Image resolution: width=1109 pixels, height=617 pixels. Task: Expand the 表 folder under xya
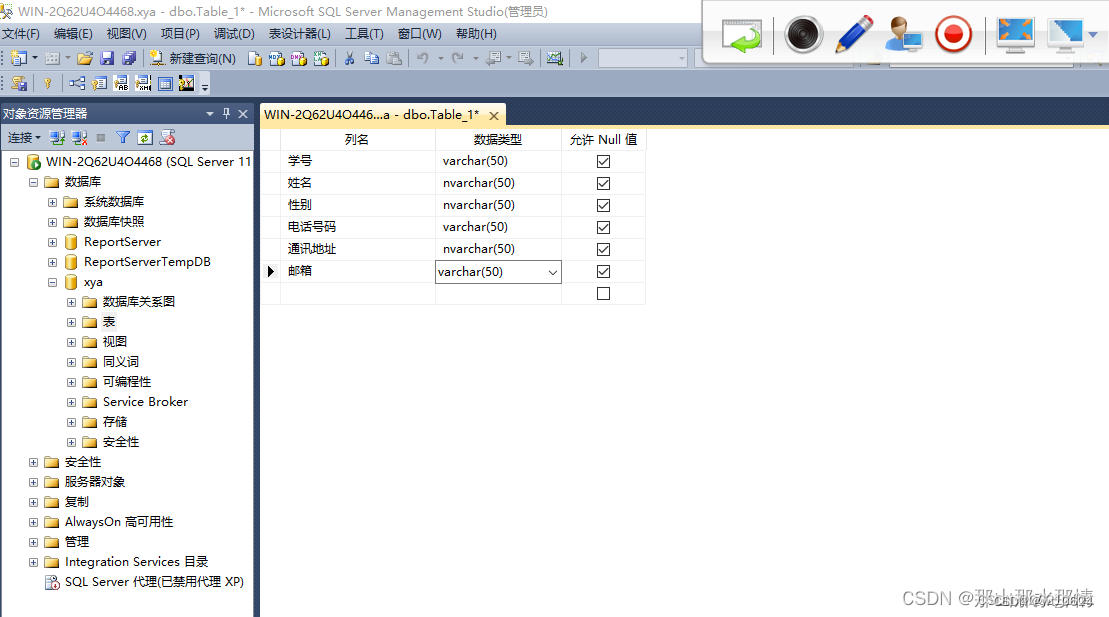tap(71, 322)
